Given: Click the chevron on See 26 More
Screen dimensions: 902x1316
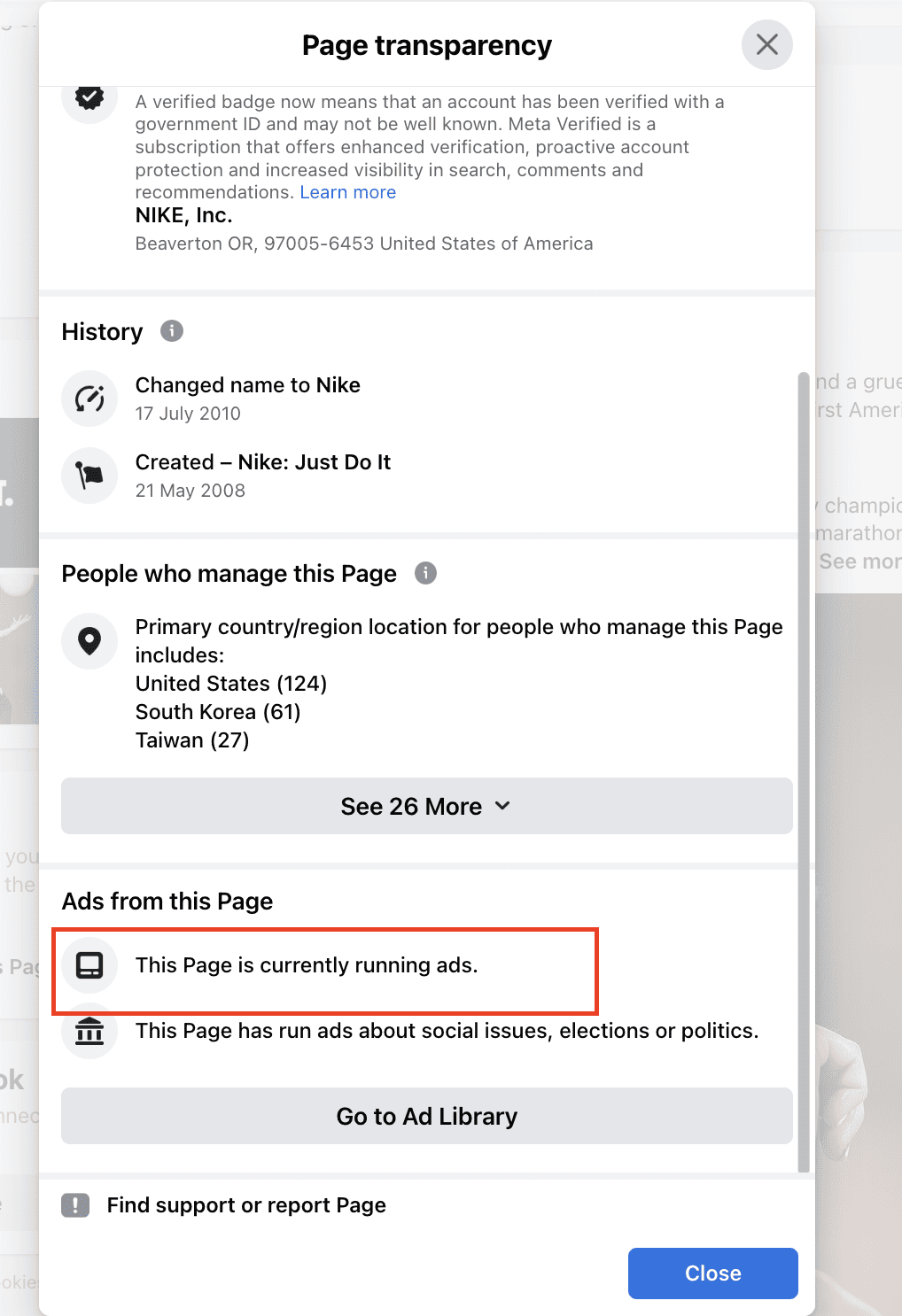Looking at the screenshot, I should point(502,806).
